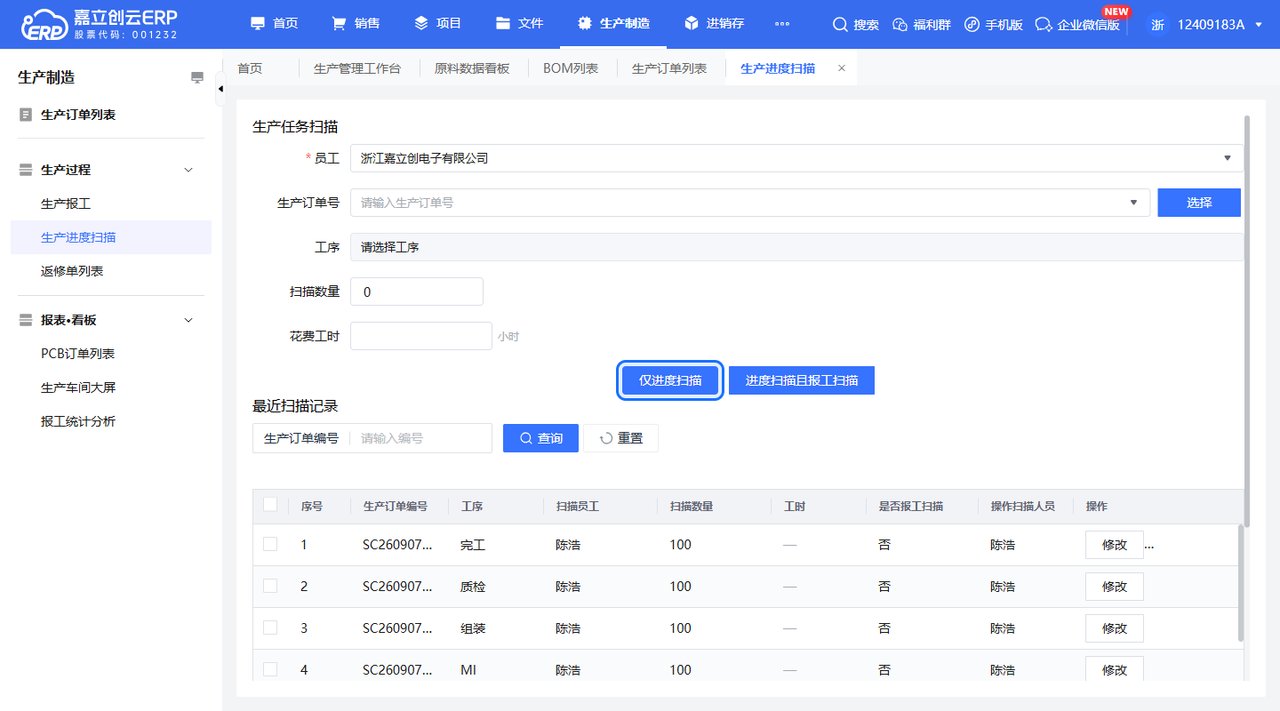The width and height of the screenshot is (1280, 711).
Task: Click the 选择 button
Action: click(1199, 202)
